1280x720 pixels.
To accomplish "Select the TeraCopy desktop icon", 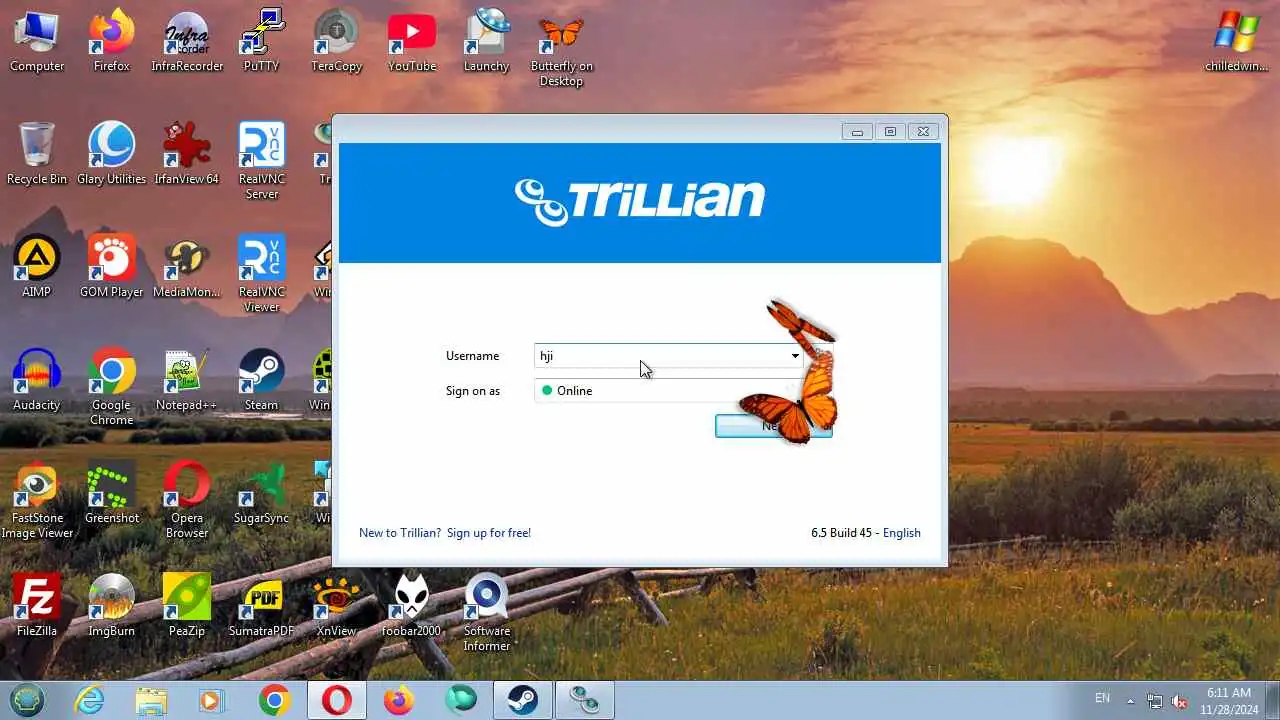I will pos(336,42).
